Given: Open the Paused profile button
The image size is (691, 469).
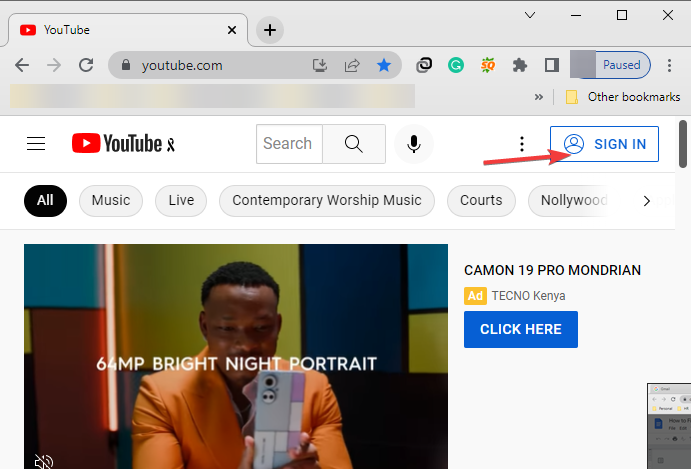Looking at the screenshot, I should point(610,65).
